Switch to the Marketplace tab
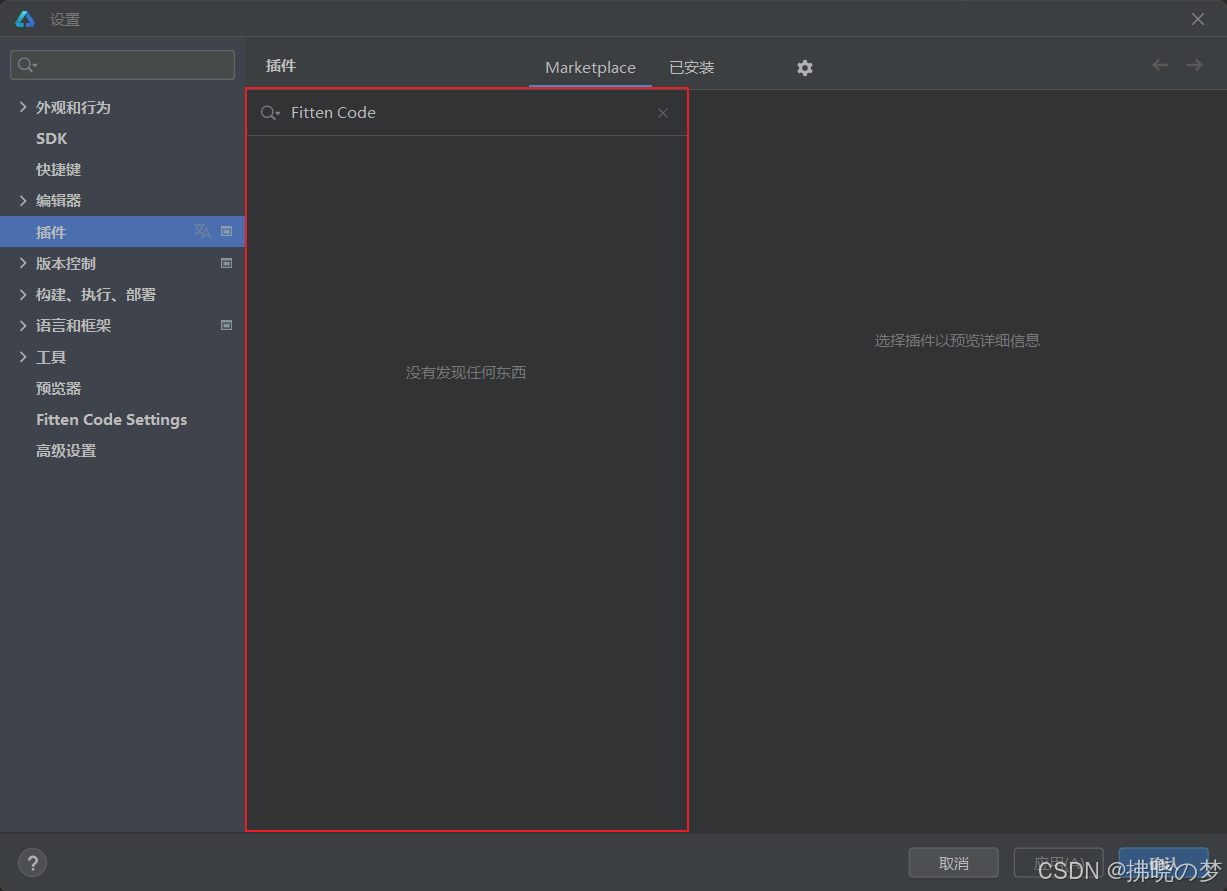The image size is (1227, 891). pyautogui.click(x=590, y=68)
